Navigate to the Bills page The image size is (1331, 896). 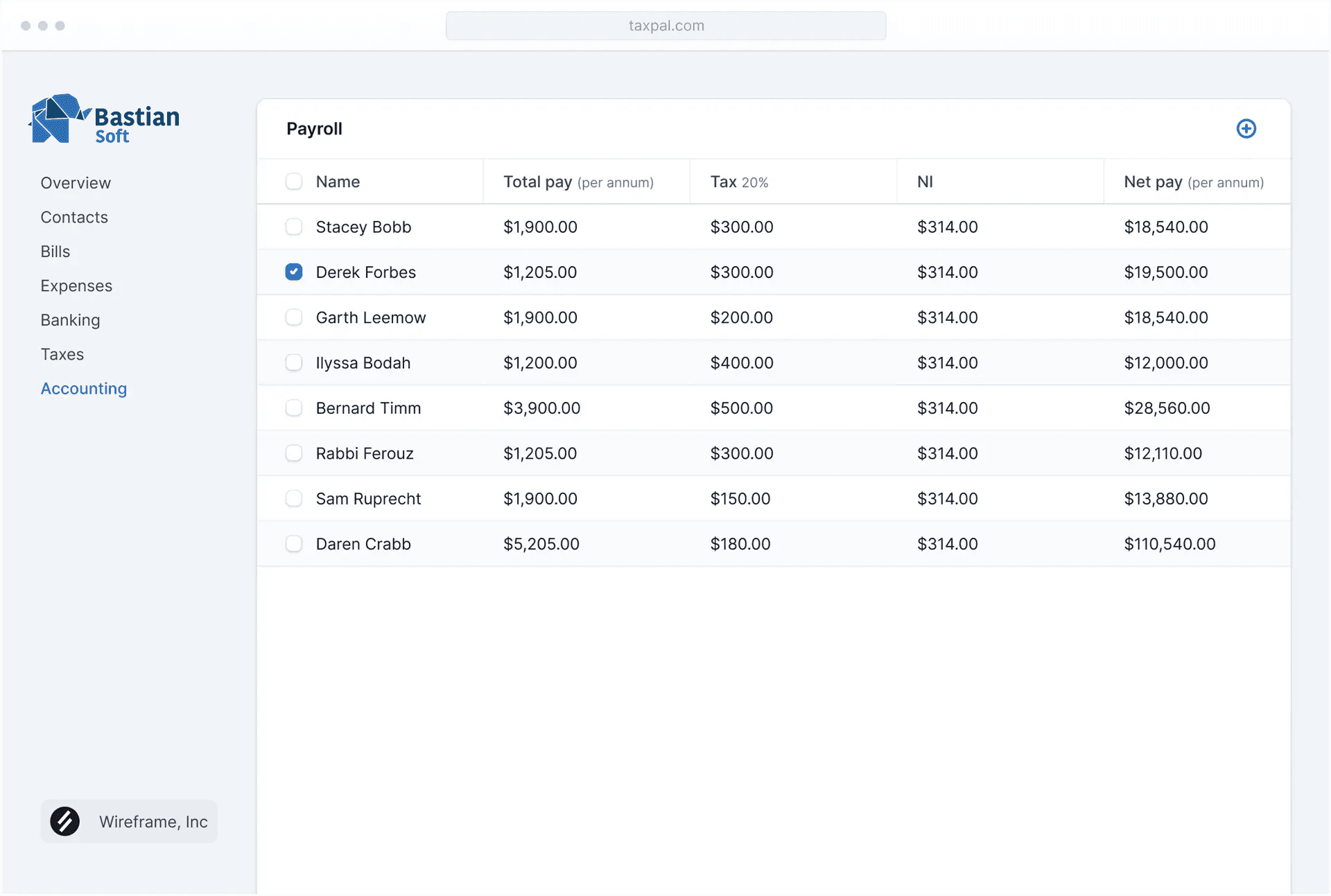pos(55,252)
